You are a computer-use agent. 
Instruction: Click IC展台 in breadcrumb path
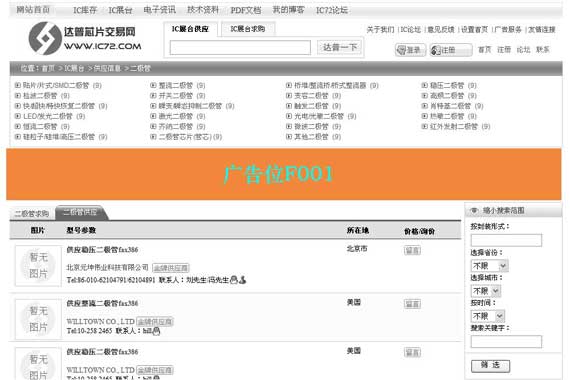pos(74,68)
